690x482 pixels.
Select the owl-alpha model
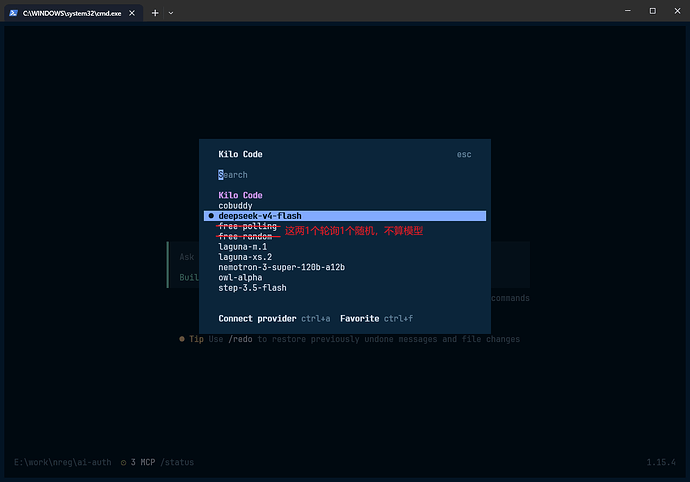tap(240, 277)
